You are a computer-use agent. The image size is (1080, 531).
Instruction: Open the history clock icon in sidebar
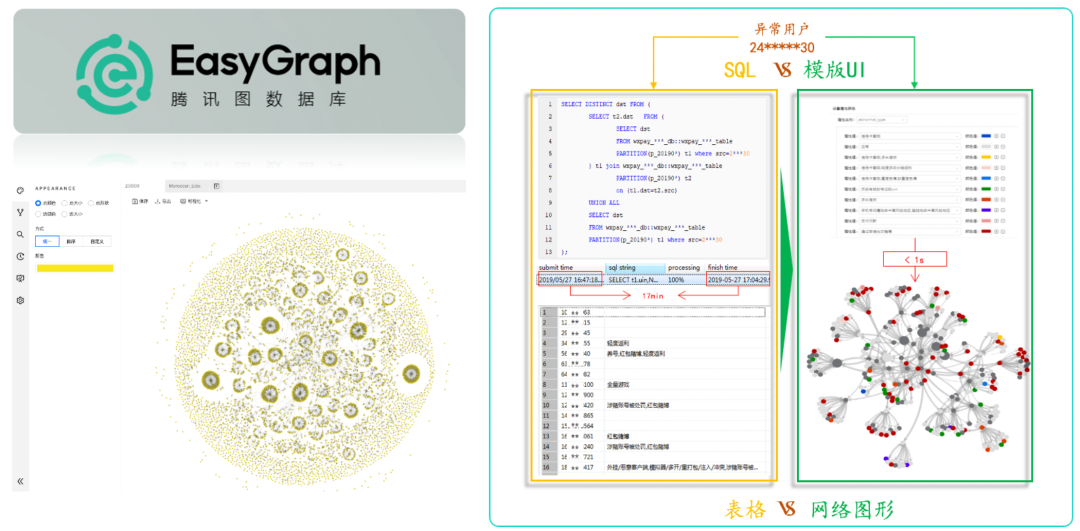coord(21,256)
